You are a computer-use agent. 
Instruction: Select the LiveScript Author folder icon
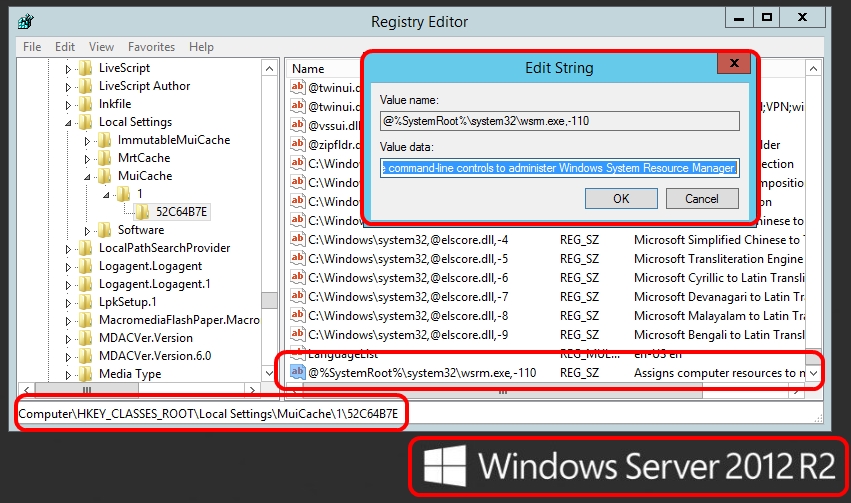(x=86, y=86)
